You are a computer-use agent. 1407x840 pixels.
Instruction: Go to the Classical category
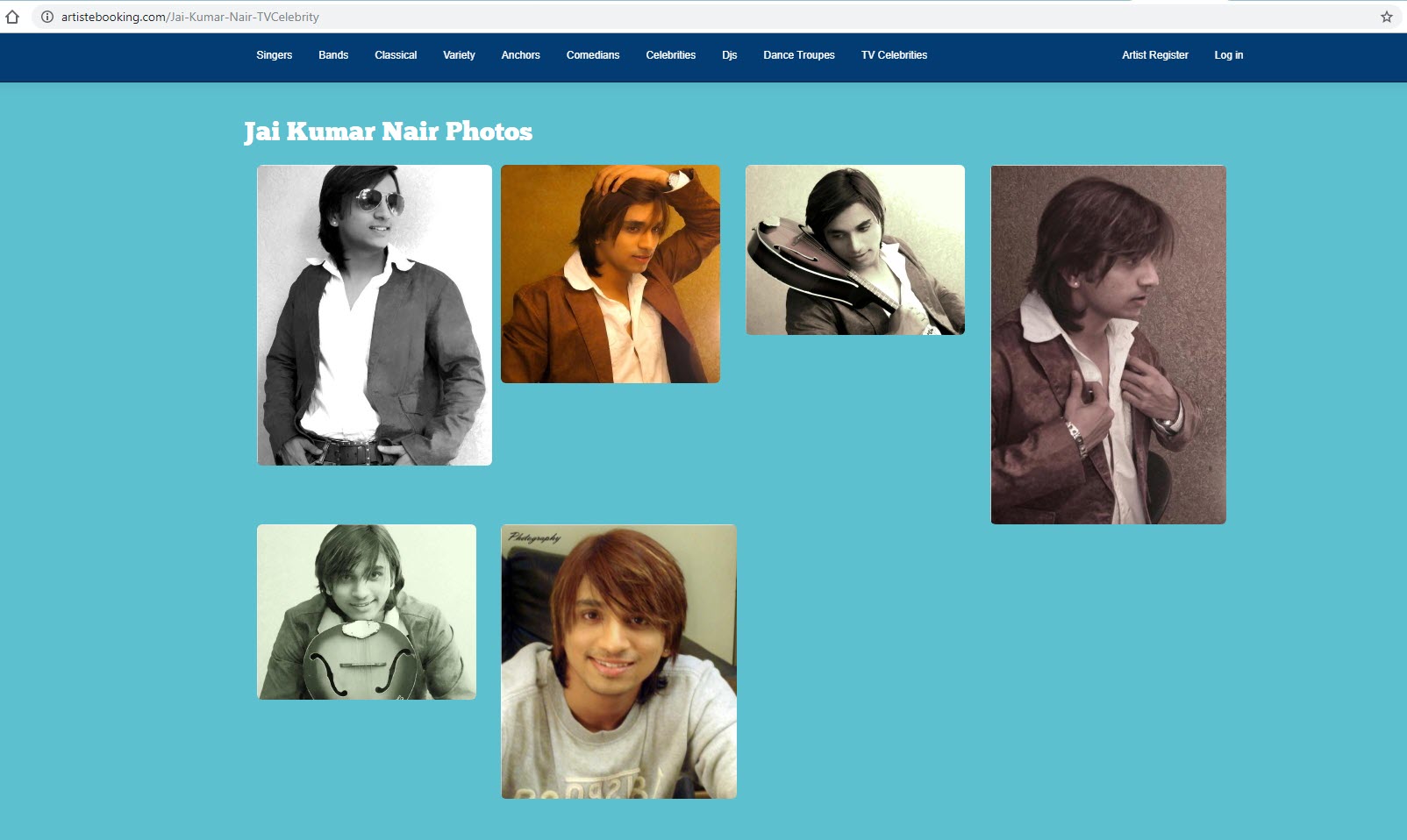(x=396, y=55)
